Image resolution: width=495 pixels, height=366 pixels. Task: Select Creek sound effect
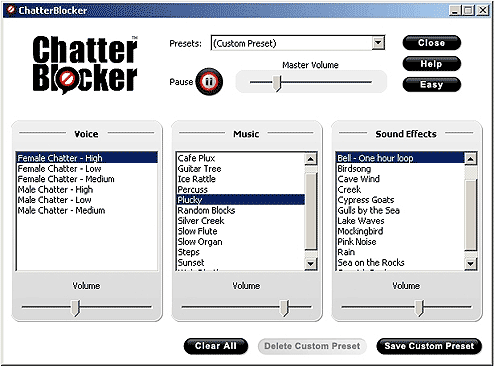click(400, 189)
